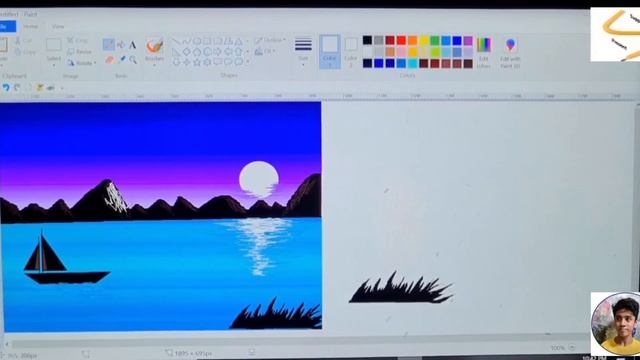The height and width of the screenshot is (360, 640).
Task: Select the Magnifier tool
Action: (133, 60)
